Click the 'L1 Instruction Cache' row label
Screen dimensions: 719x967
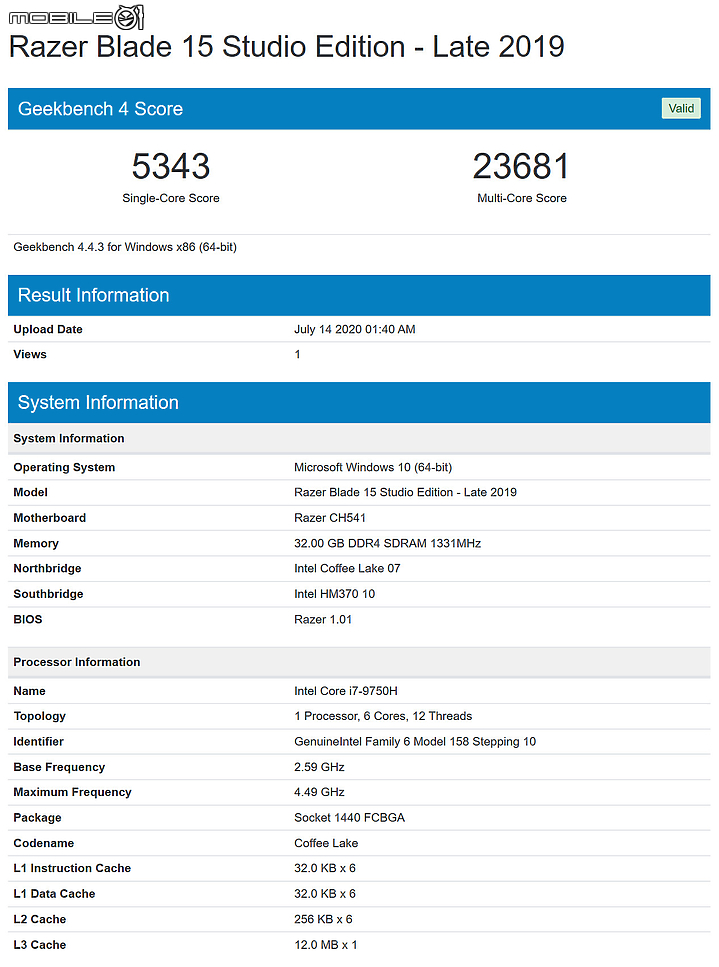point(72,868)
